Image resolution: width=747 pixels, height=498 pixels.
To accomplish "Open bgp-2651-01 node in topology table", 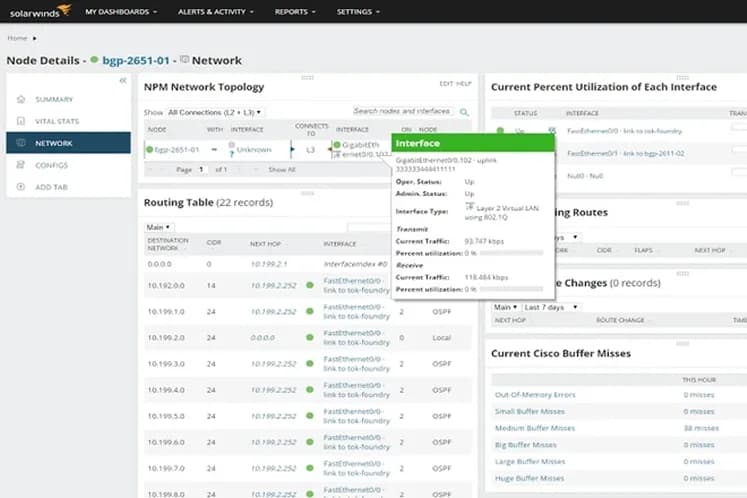I will click(176, 150).
